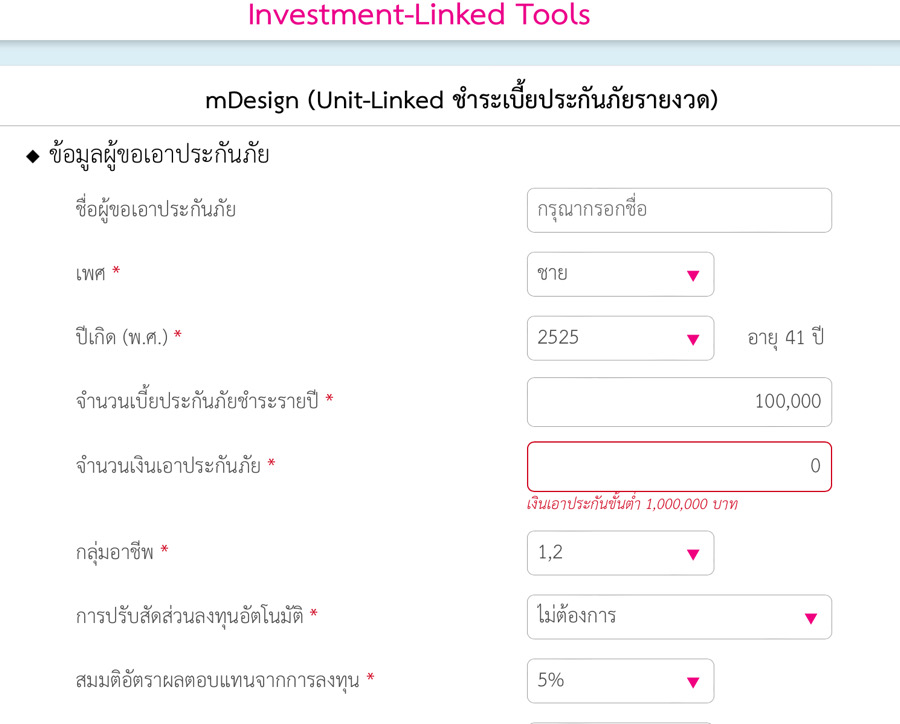
Task: Click the จำนวนเงินเอาประกันภัย label
Action: [x=169, y=466]
